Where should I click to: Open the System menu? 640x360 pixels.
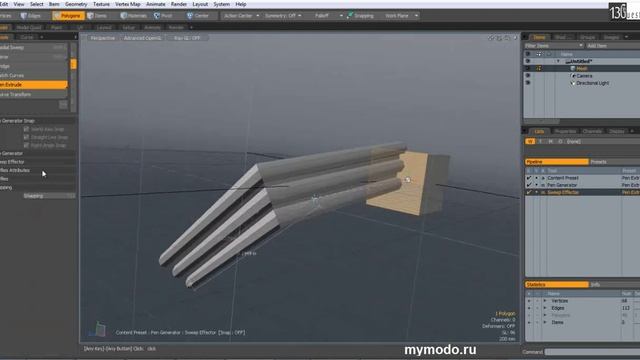[x=222, y=4]
